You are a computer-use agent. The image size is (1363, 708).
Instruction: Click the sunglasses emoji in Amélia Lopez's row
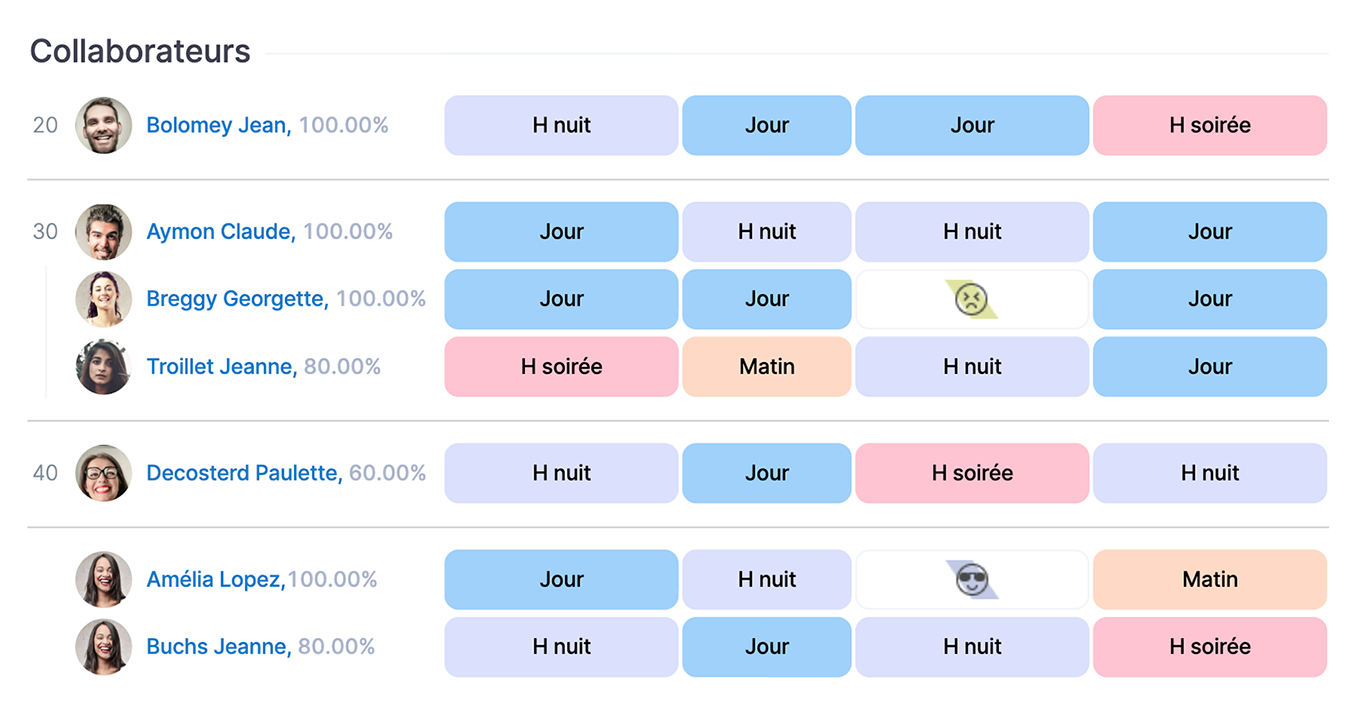(971, 580)
